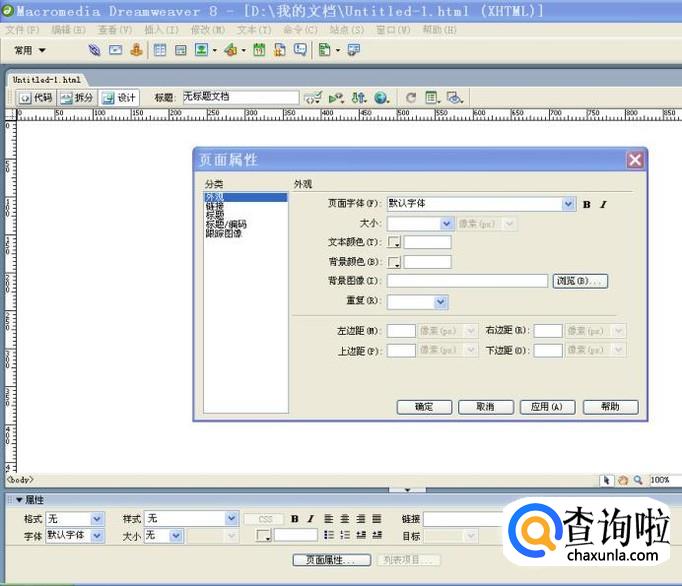This screenshot has width=682, height=586.
Task: Click italic I button in Page Properties dialog
Action: pyautogui.click(x=603, y=204)
